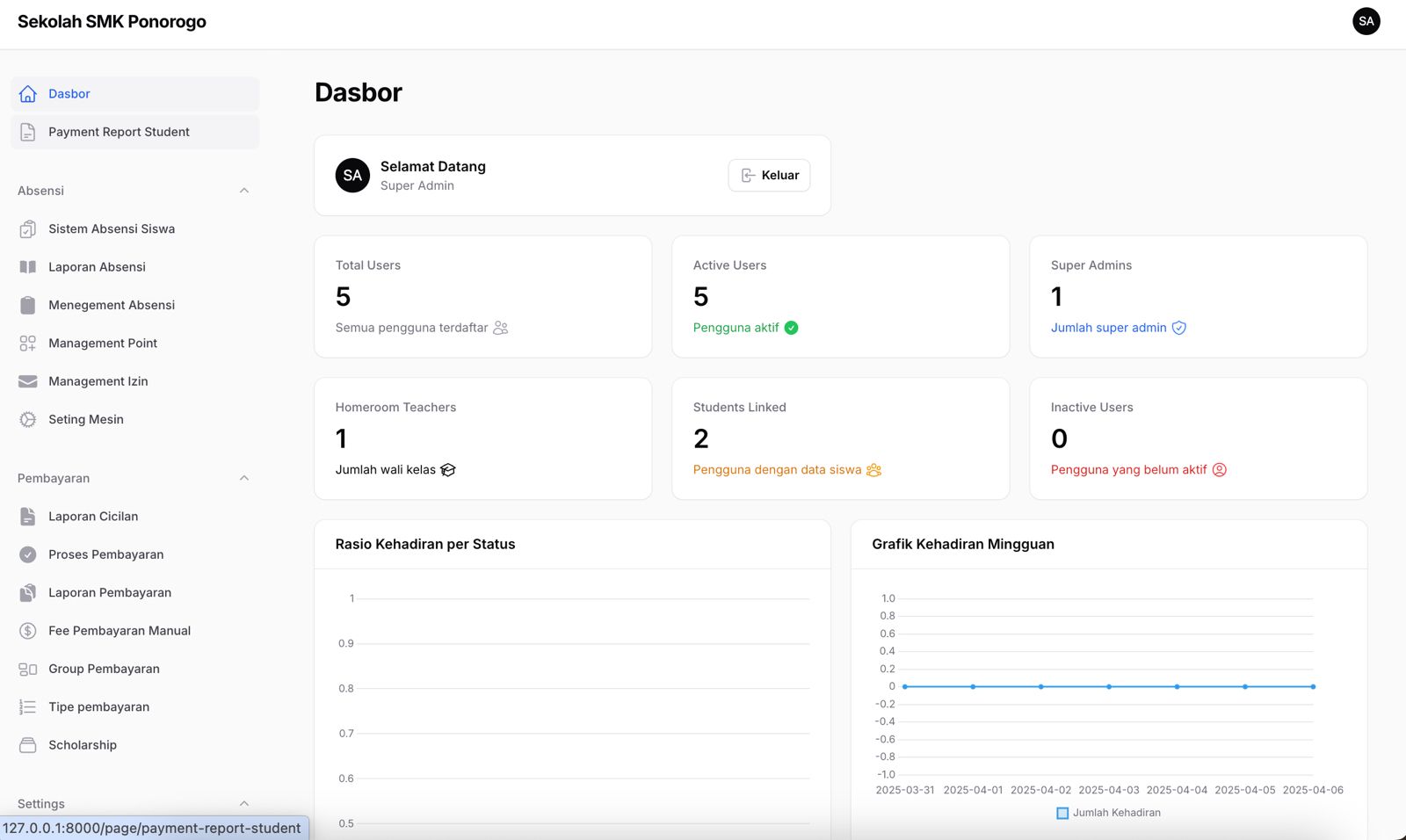Image resolution: width=1406 pixels, height=840 pixels.
Task: Click the Fee Pembayaran Manual dollar icon
Action: click(x=28, y=631)
